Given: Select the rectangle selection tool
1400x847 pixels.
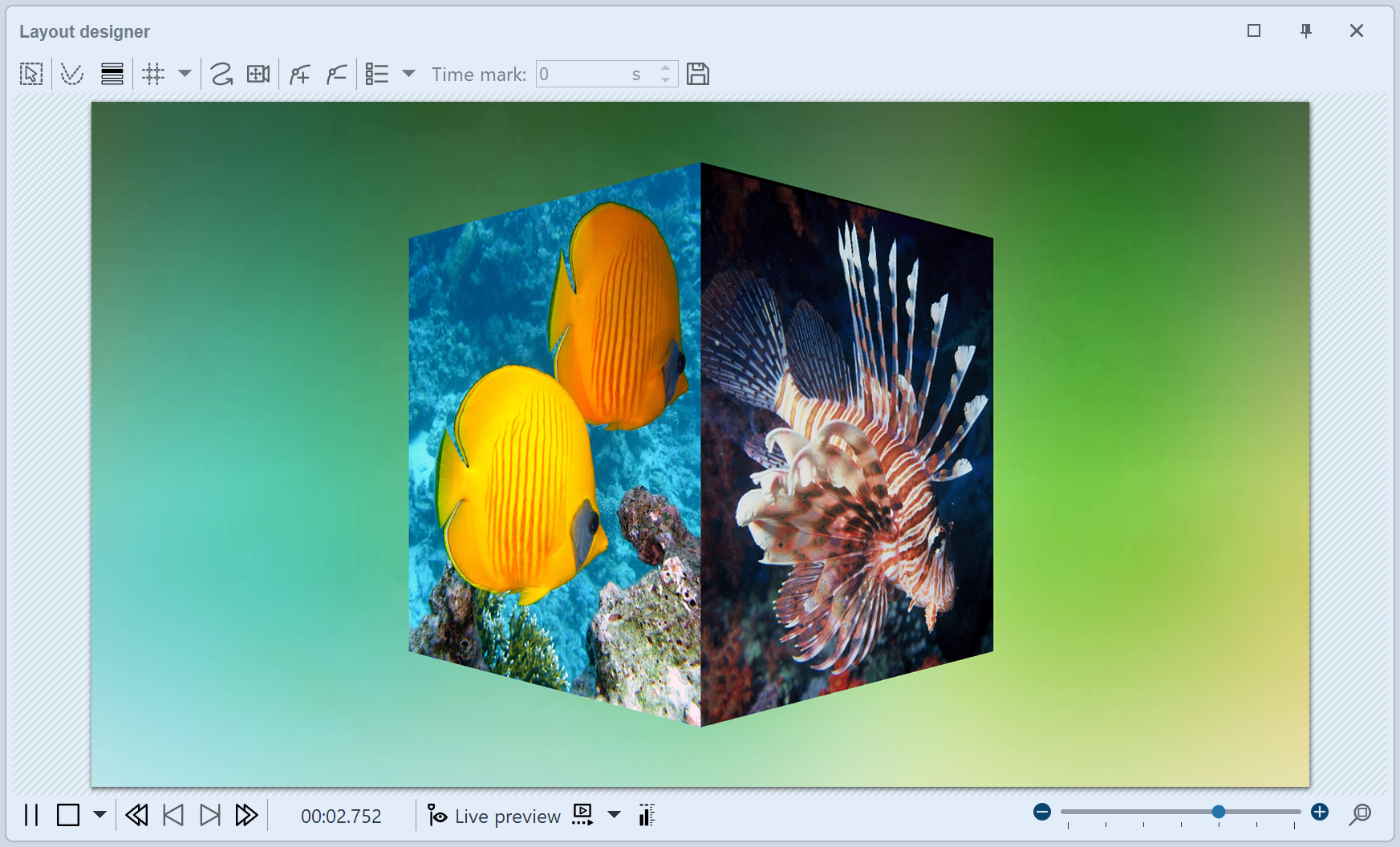Looking at the screenshot, I should pyautogui.click(x=30, y=74).
